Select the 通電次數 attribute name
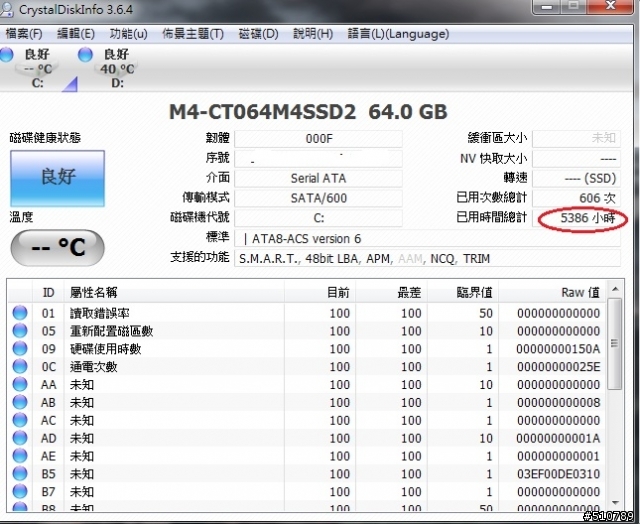Viewport: 640px width, 524px height. pyautogui.click(x=93, y=367)
